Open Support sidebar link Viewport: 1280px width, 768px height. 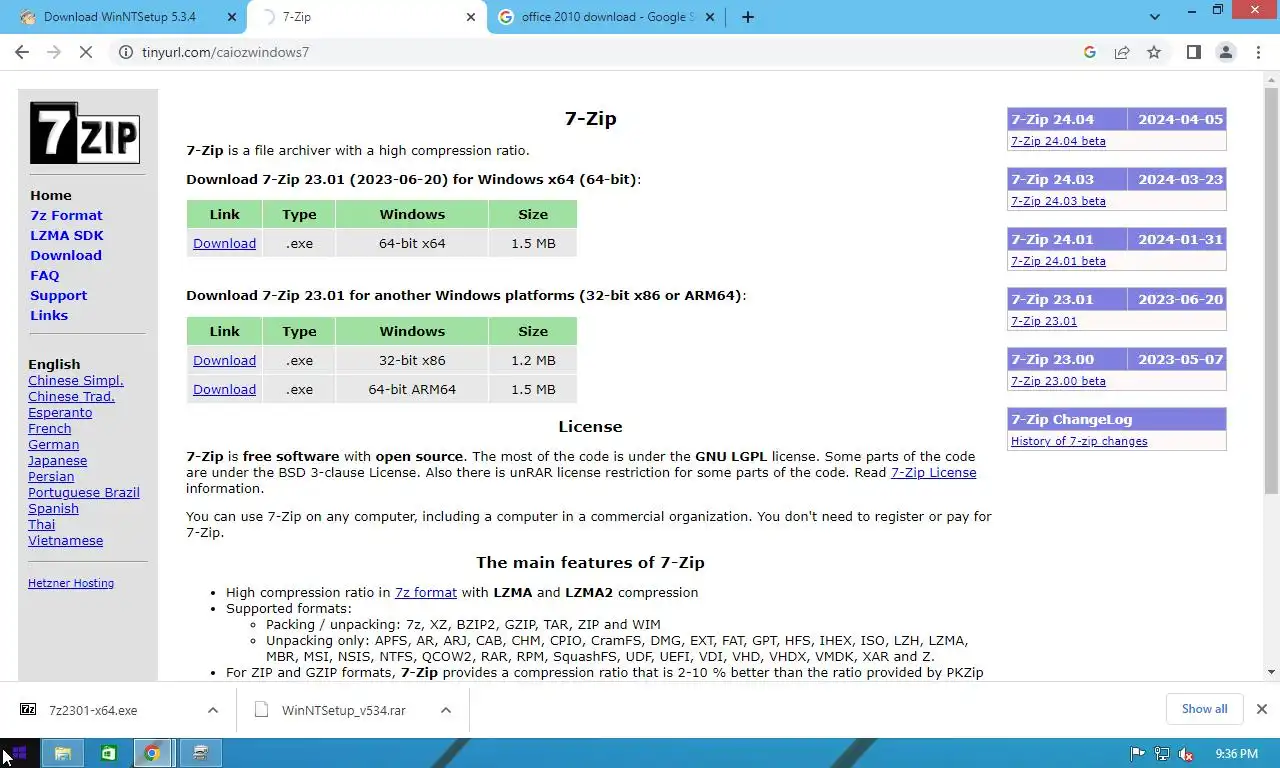click(x=58, y=295)
